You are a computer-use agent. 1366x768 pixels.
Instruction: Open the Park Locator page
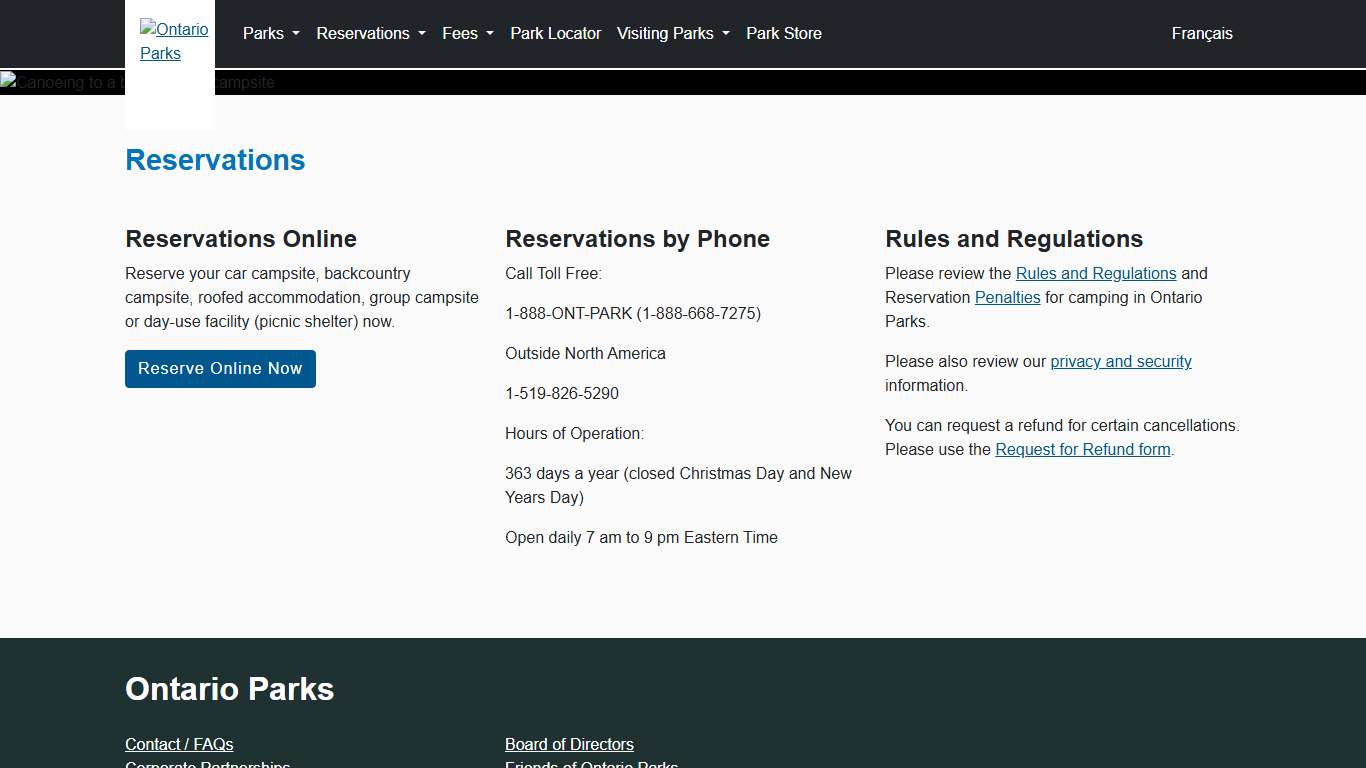(555, 33)
